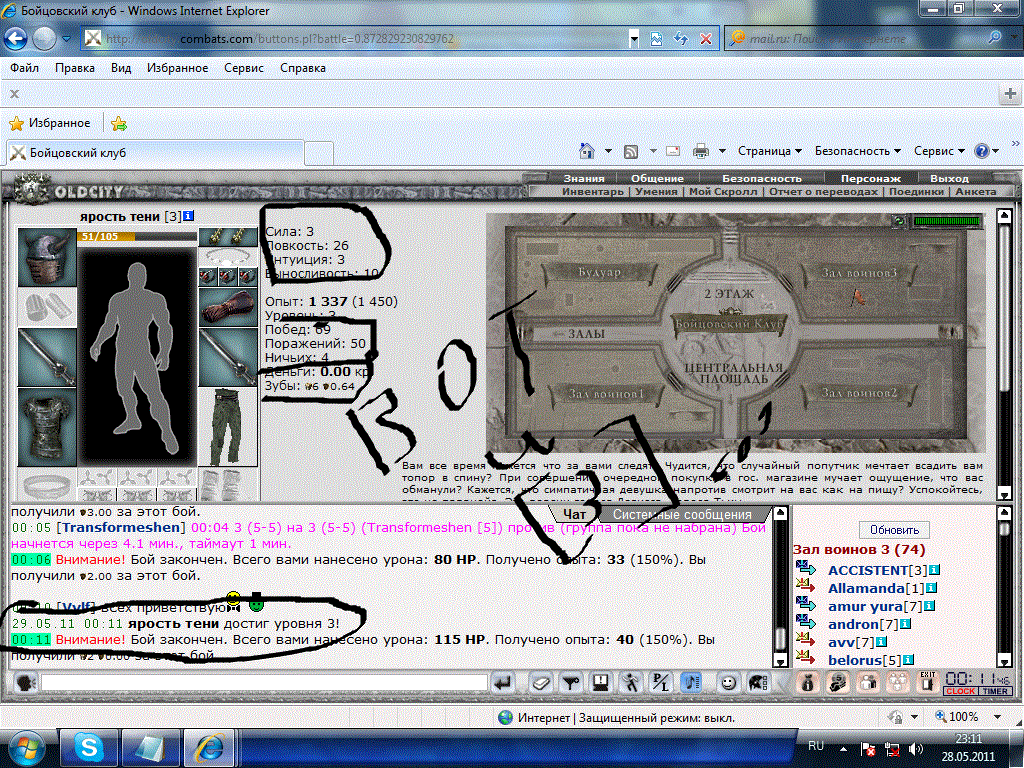This screenshot has width=1024, height=768.
Task: Open the Знания menu
Action: coord(584,178)
